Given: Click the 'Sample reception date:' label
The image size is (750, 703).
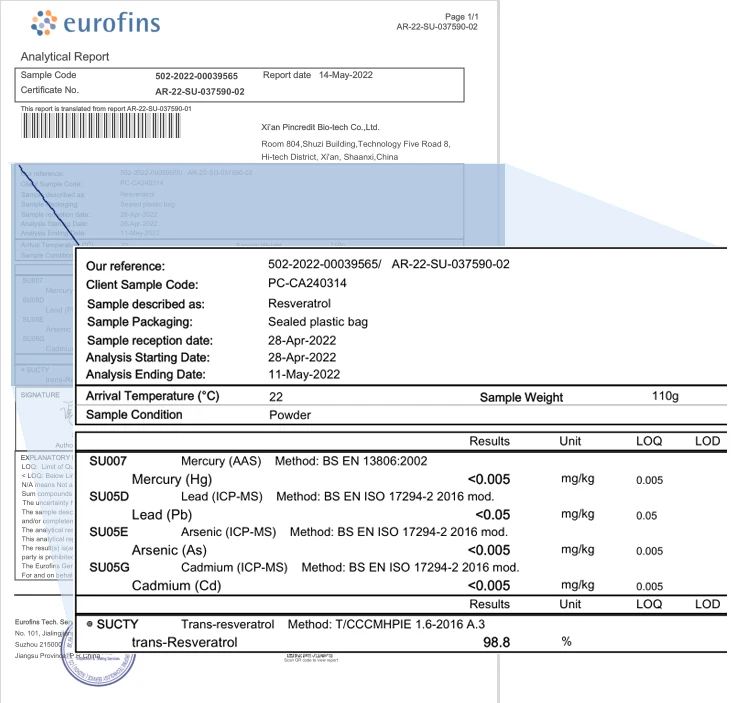Looking at the screenshot, I should pos(150,341).
